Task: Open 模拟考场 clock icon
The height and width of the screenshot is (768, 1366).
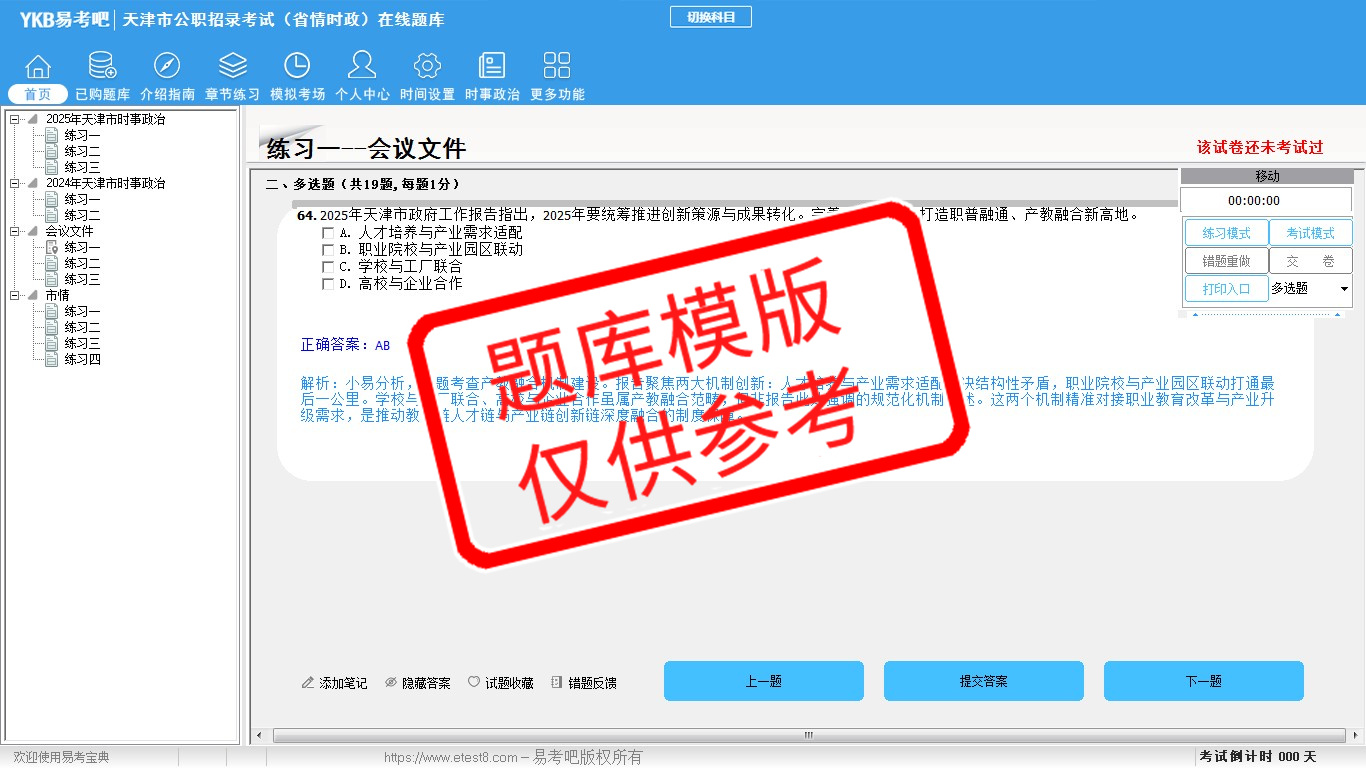Action: pos(297,67)
